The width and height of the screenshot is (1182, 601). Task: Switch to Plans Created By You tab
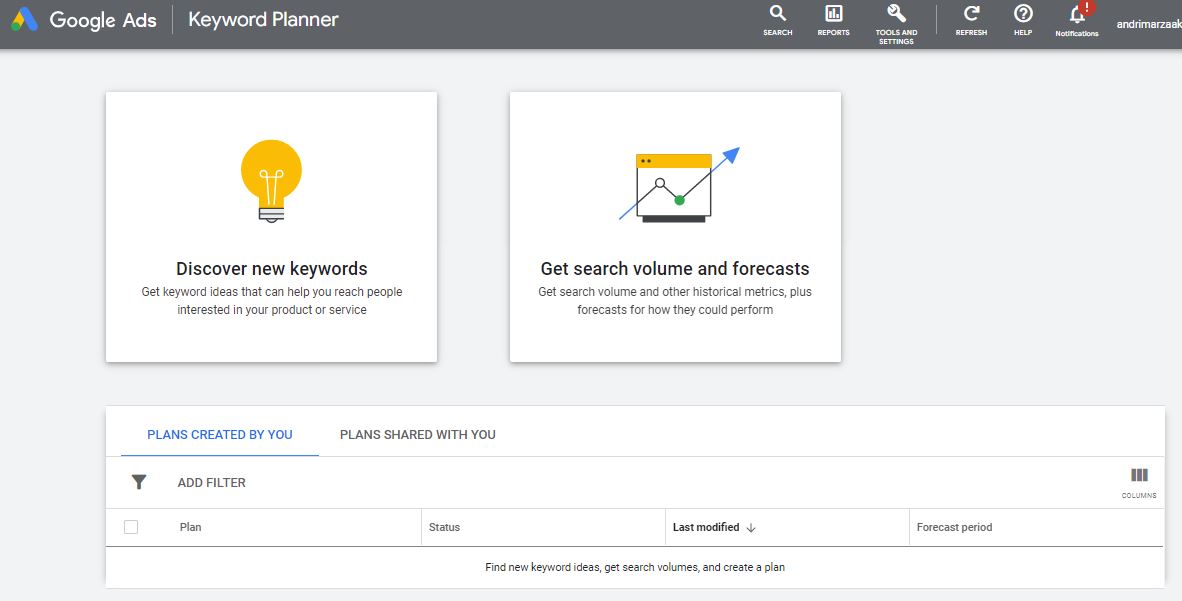[220, 434]
